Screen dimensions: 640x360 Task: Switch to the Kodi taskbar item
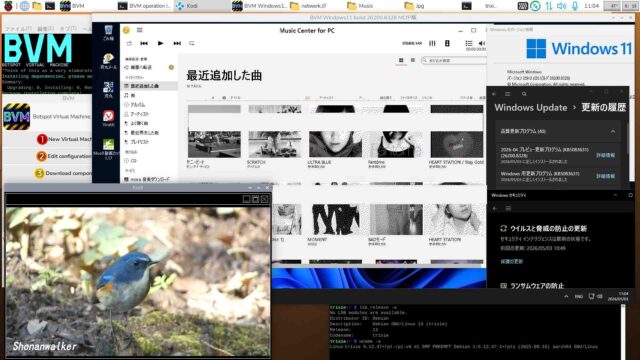(x=202, y=6)
